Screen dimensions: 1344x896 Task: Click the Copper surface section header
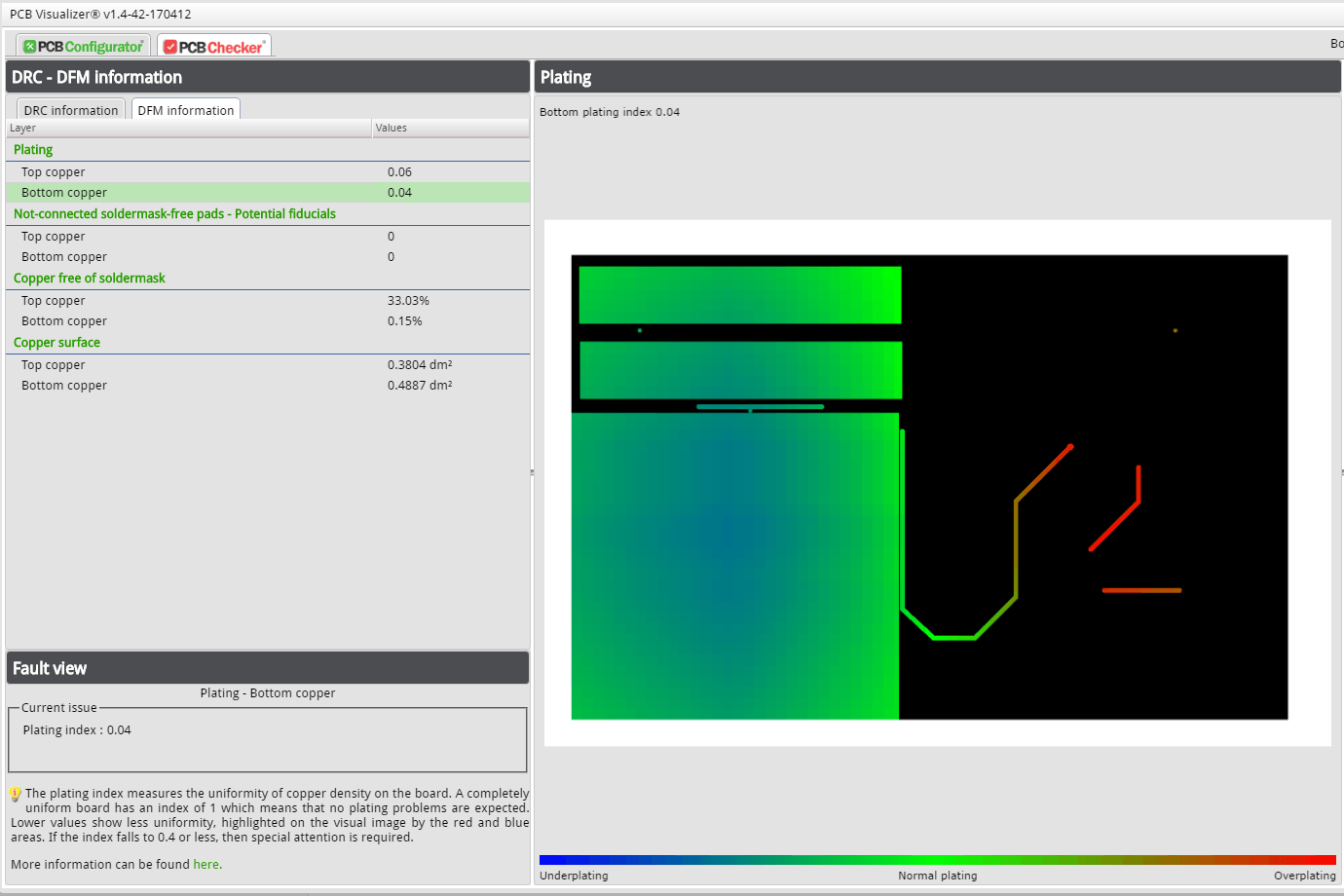tap(56, 343)
